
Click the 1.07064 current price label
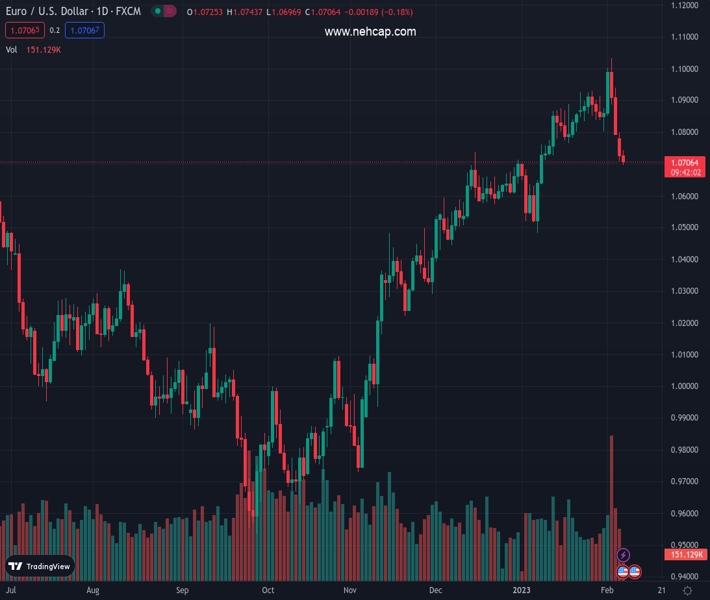point(687,162)
